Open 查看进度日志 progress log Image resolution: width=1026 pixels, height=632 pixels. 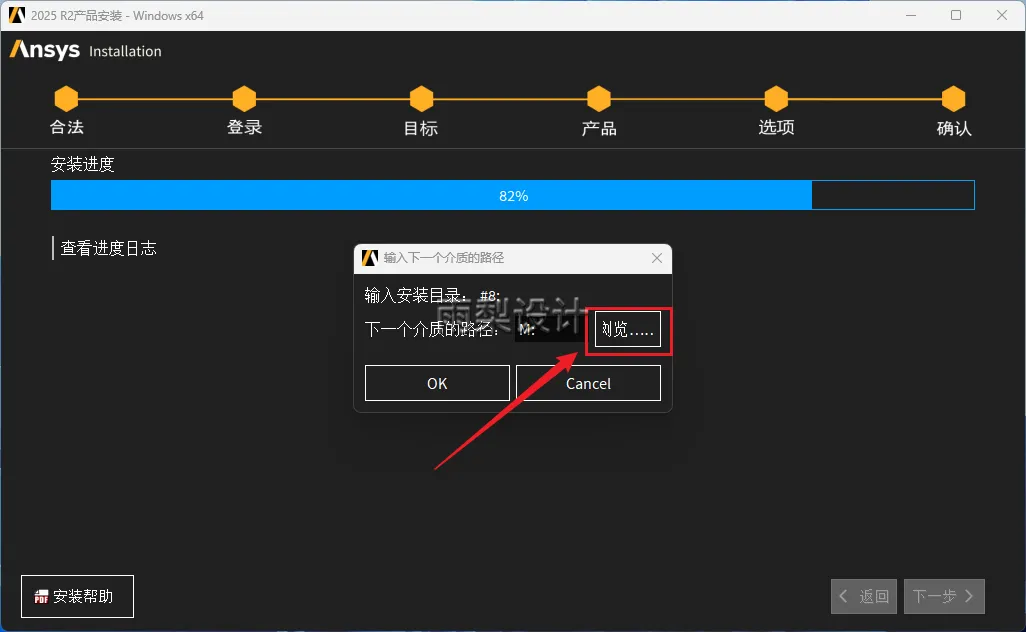(109, 248)
